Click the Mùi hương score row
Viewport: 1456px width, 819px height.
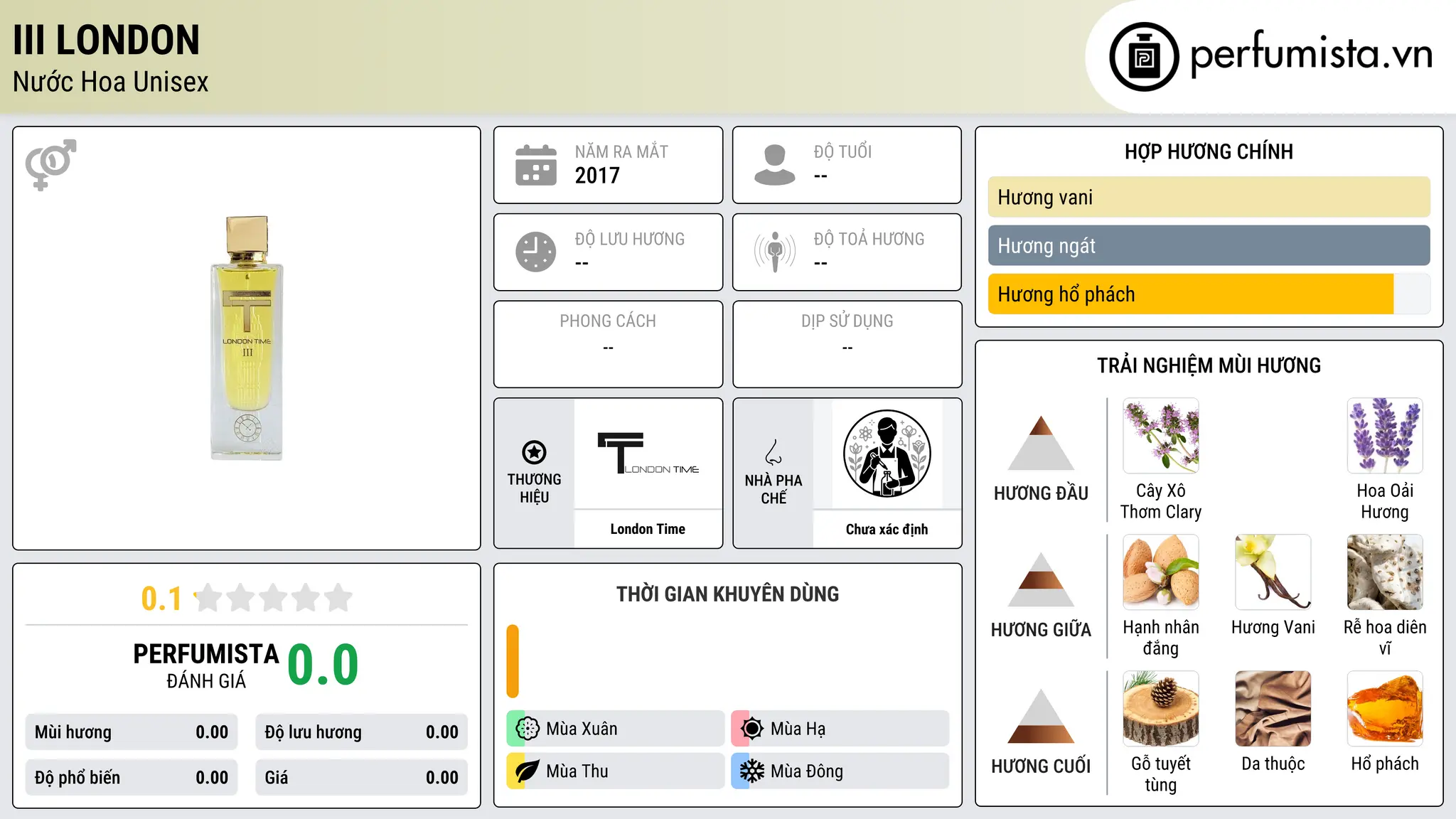click(132, 732)
